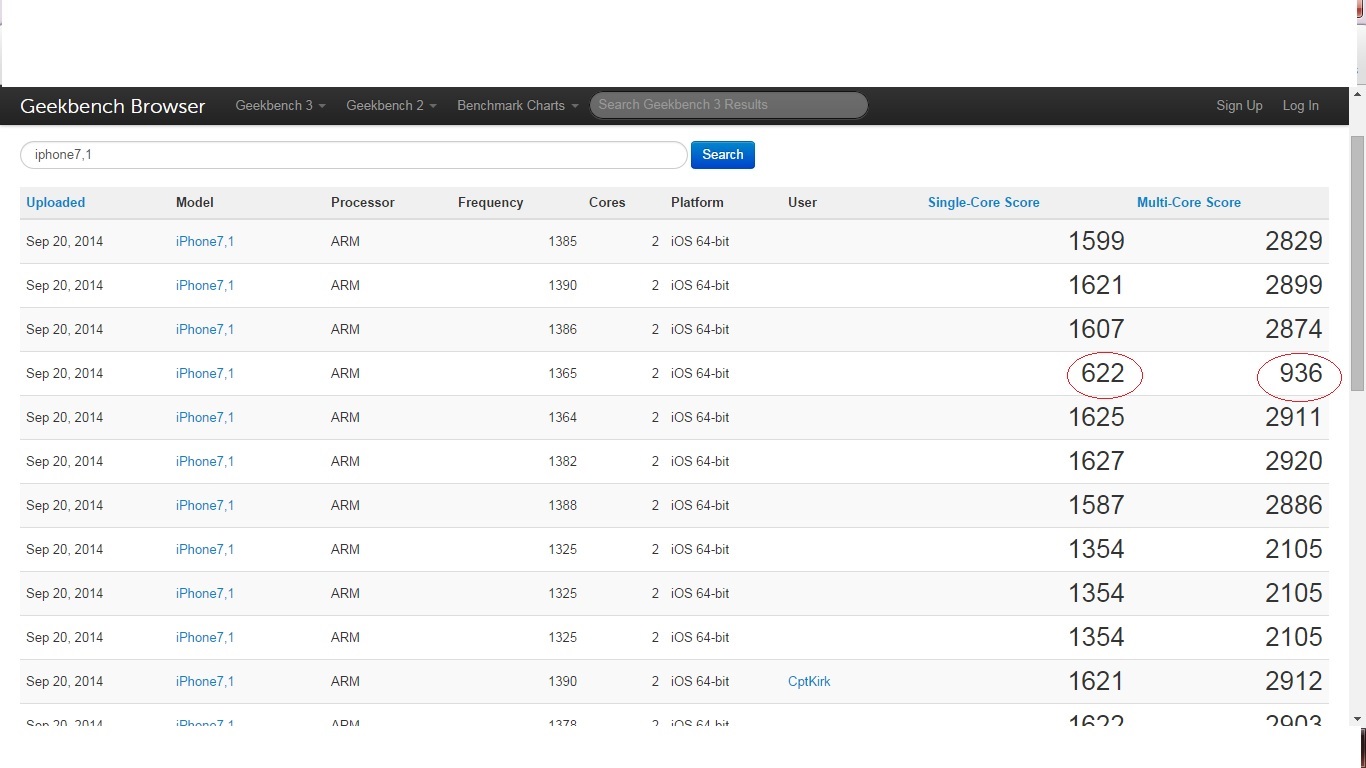The width and height of the screenshot is (1366, 768).
Task: Click the frequency value 1365
Action: tap(562, 373)
